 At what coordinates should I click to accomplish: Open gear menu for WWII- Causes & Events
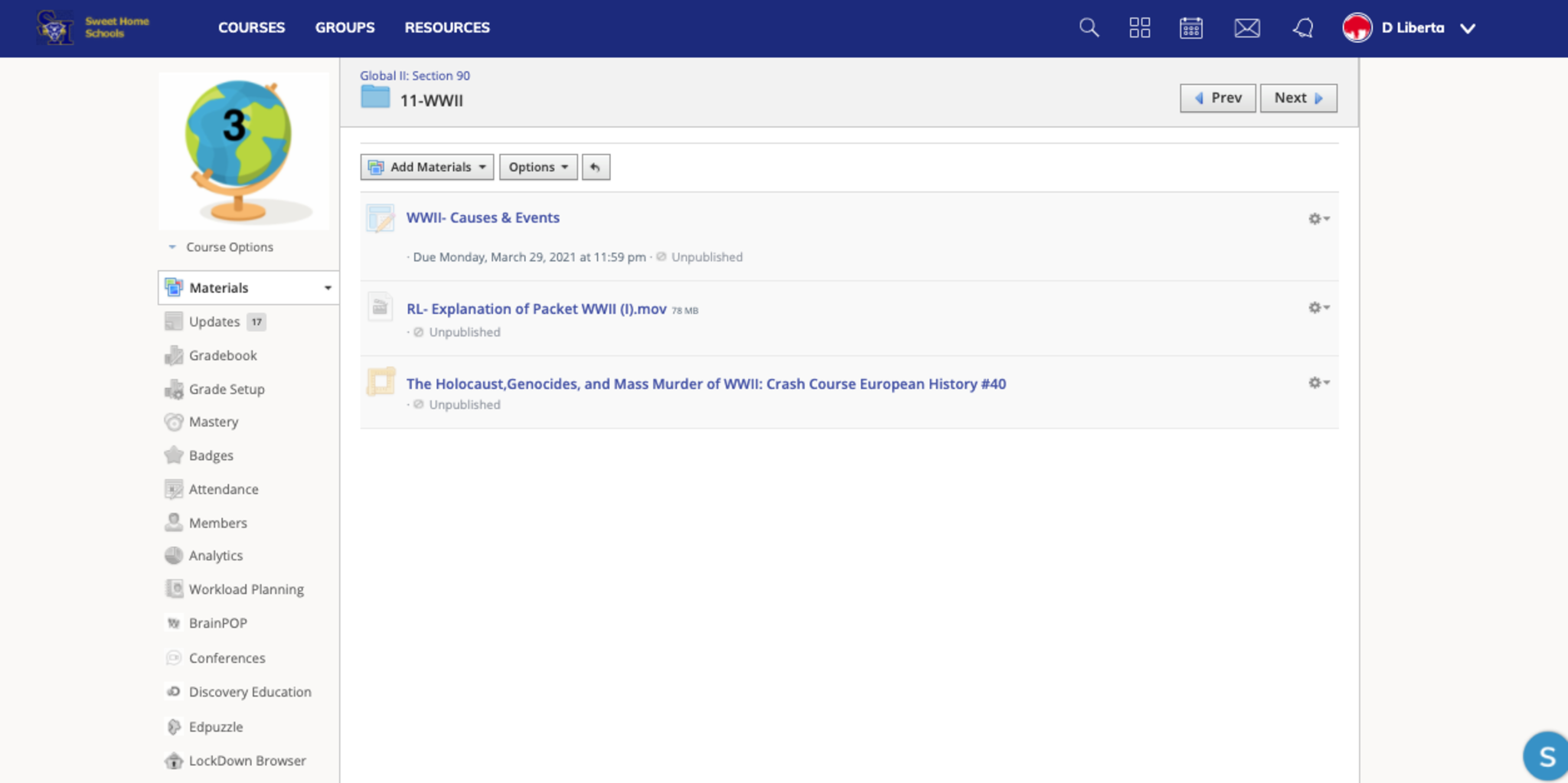pos(1318,219)
